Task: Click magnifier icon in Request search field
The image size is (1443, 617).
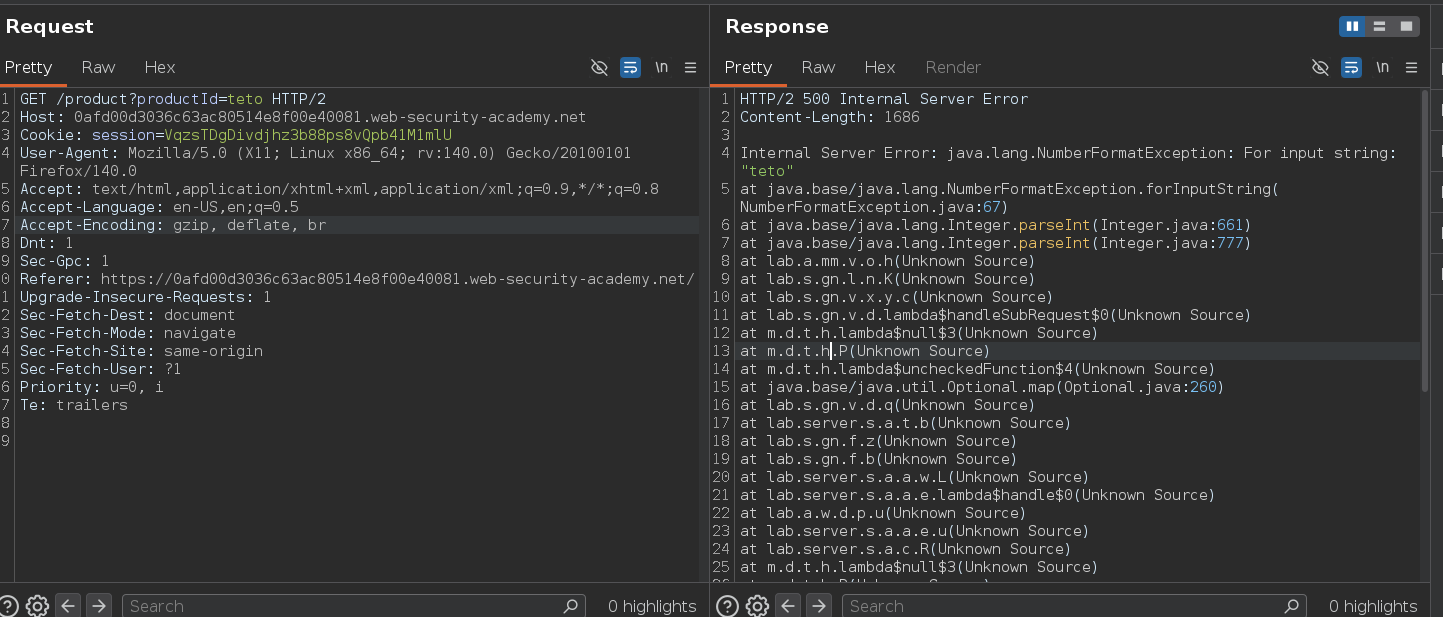Action: 571,605
